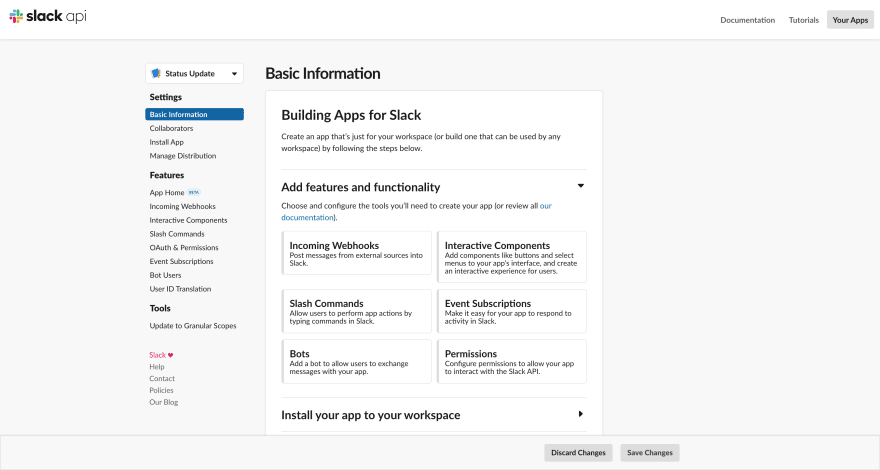Click the Features sidebar heading
The height and width of the screenshot is (470, 880).
(167, 175)
